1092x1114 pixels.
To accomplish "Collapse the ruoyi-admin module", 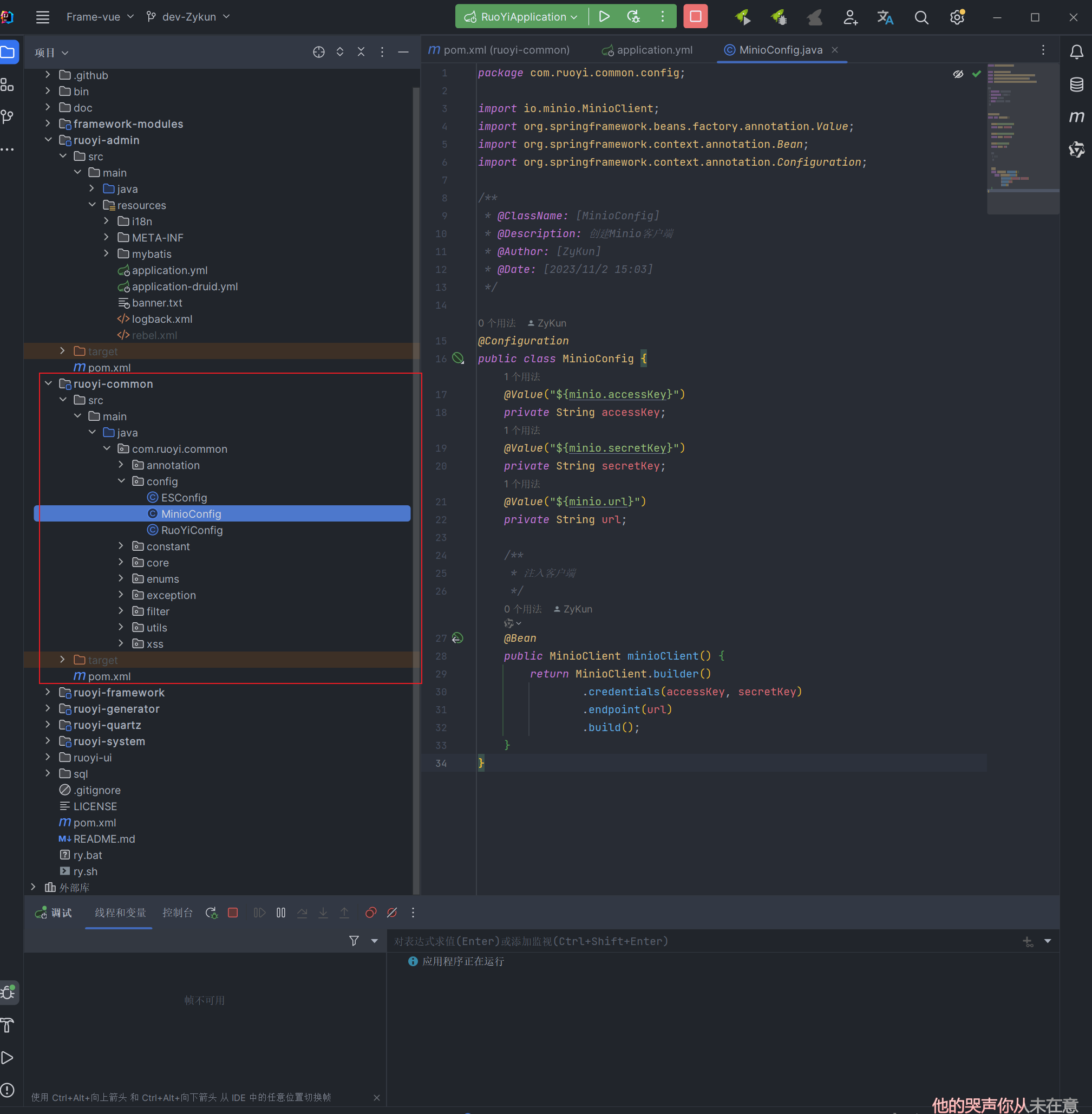I will tap(48, 140).
